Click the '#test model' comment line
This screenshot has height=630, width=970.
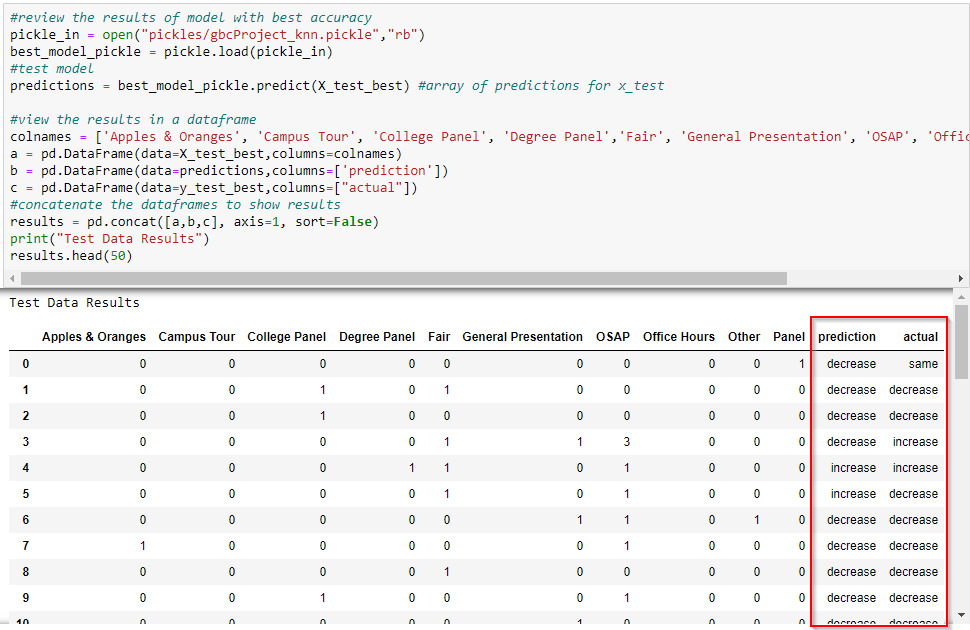tap(52, 69)
